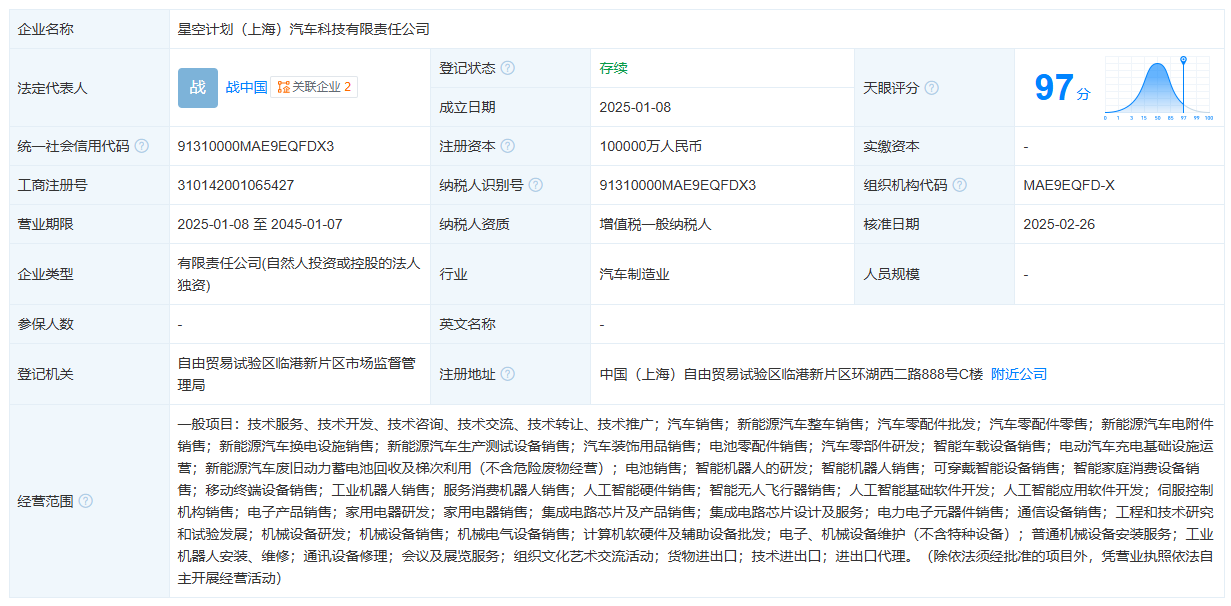Click the 英文名称 label
1231x606 pixels.
click(x=467, y=324)
